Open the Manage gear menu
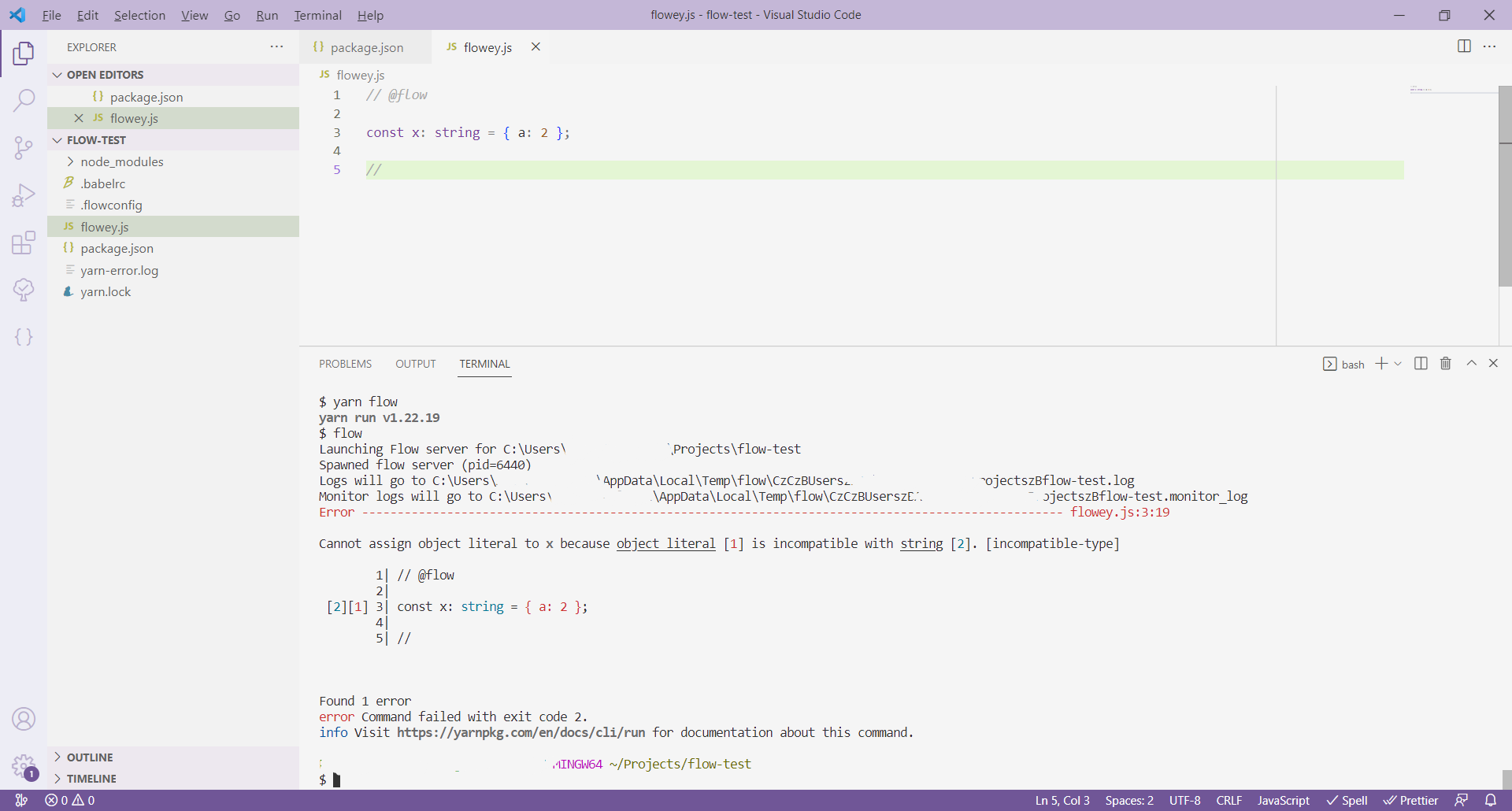The height and width of the screenshot is (811, 1512). tap(24, 767)
